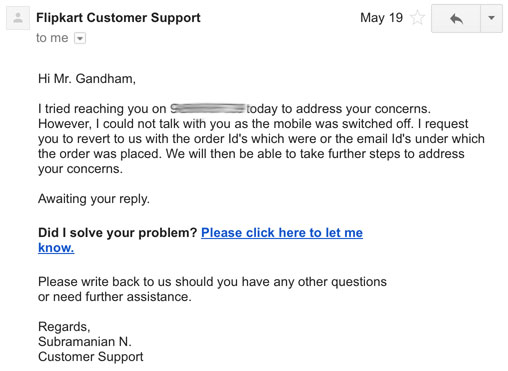Screen dimensions: 508x371
Task: Click the underlined "know." link text
Action: point(56,248)
